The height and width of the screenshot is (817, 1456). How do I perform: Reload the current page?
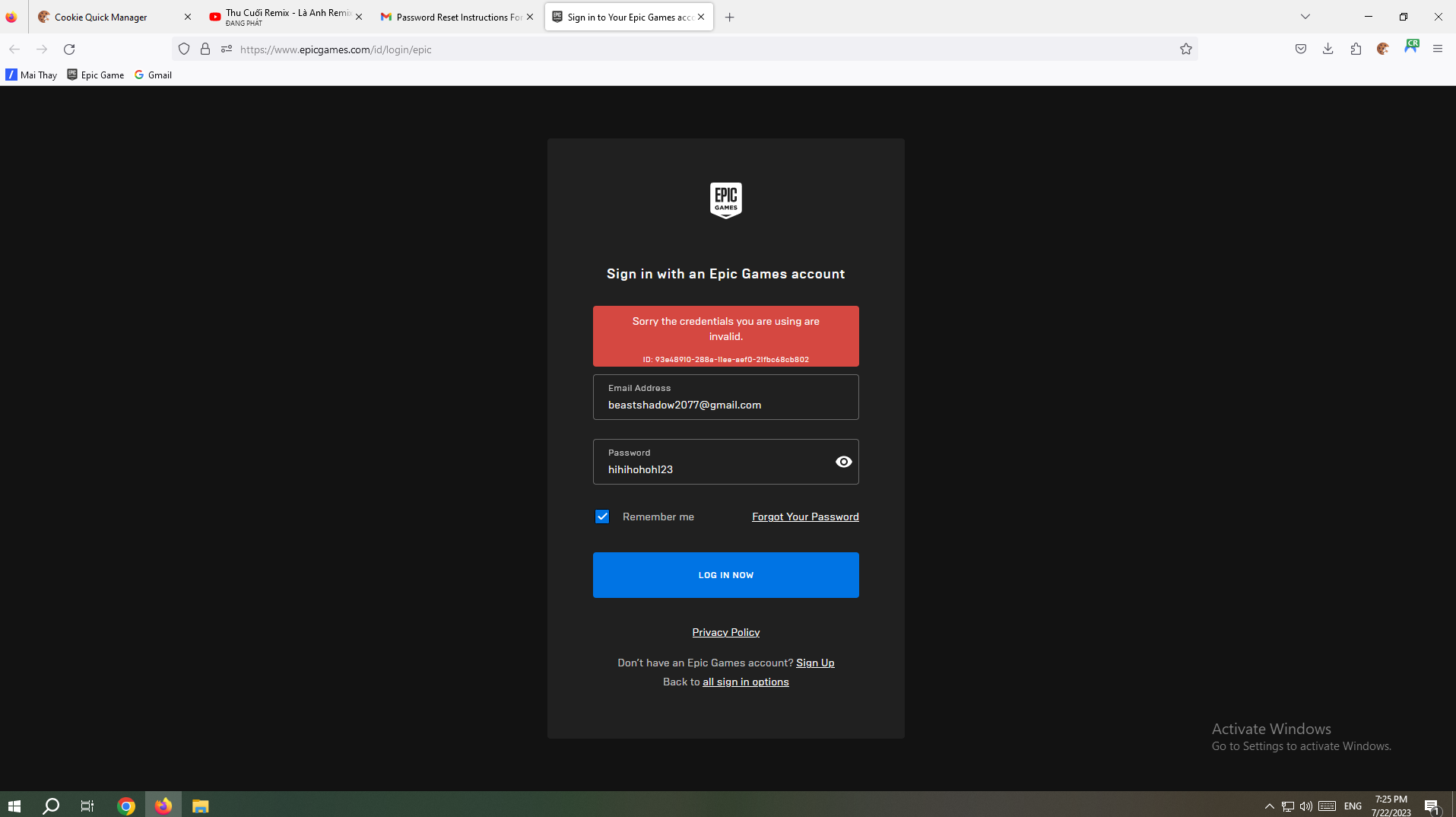click(x=69, y=49)
